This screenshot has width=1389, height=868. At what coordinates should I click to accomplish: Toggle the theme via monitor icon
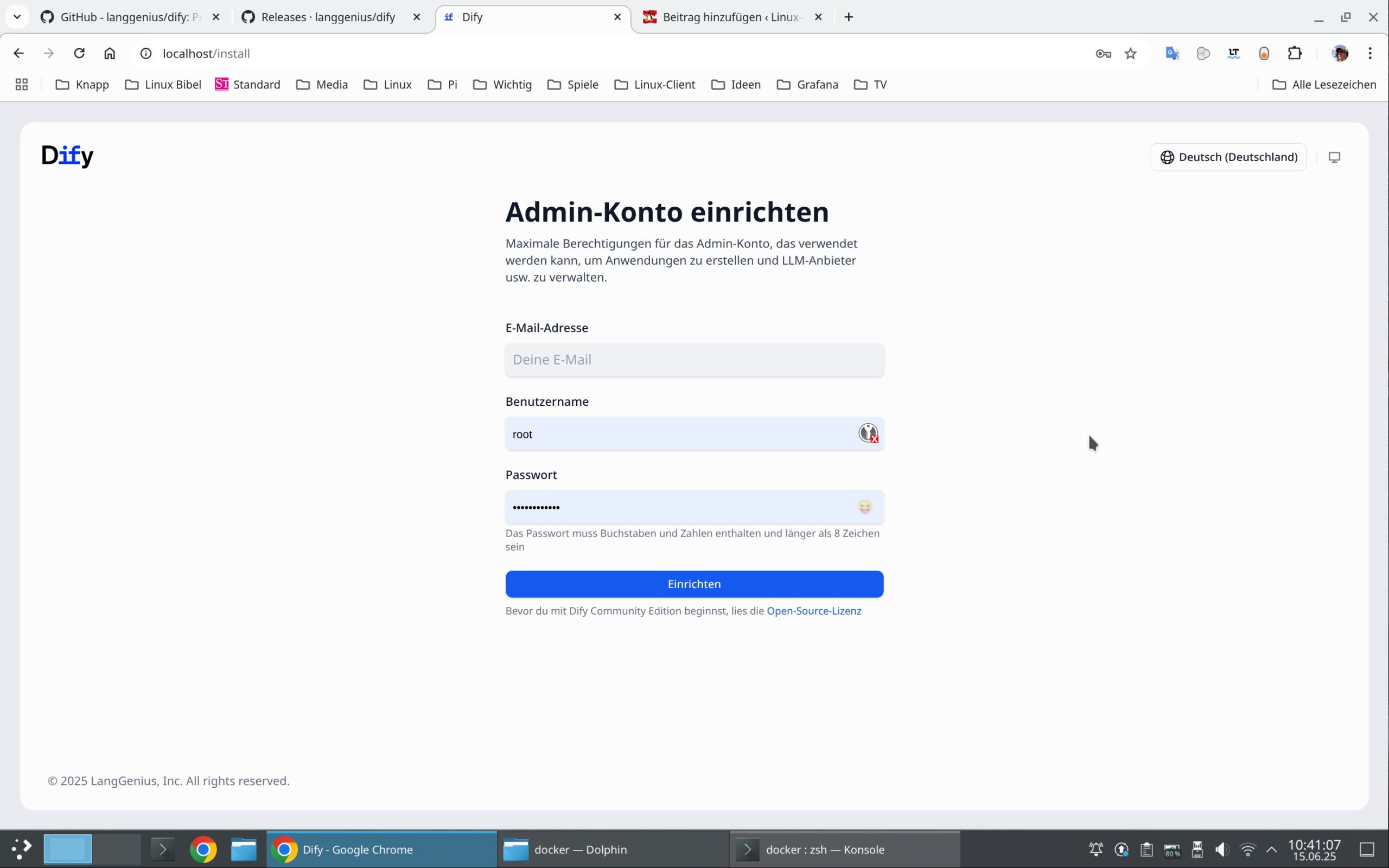coord(1335,157)
